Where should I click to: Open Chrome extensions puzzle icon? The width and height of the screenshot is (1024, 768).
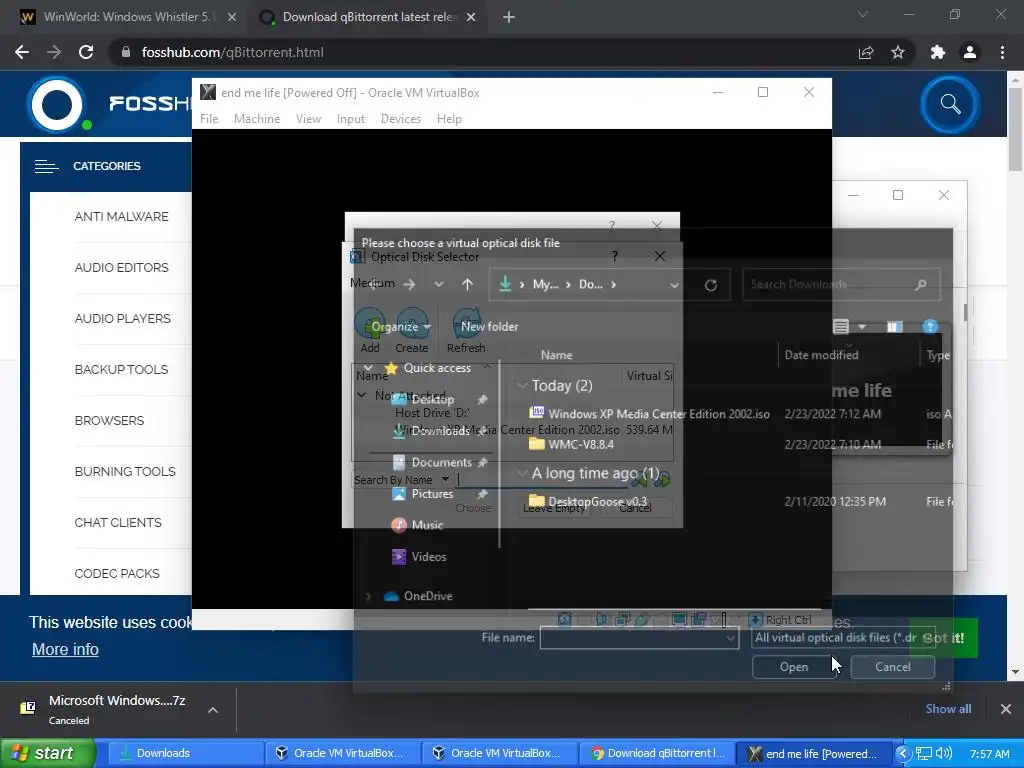(x=938, y=52)
